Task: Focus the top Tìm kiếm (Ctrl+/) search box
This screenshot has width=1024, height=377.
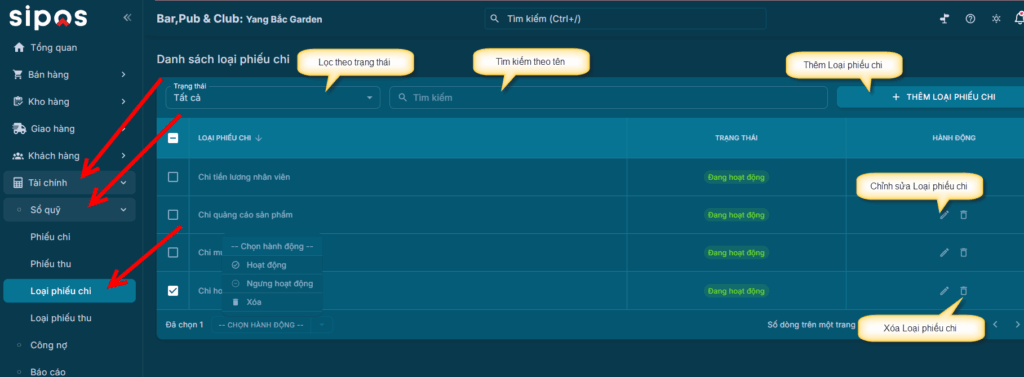Action: pyautogui.click(x=626, y=18)
